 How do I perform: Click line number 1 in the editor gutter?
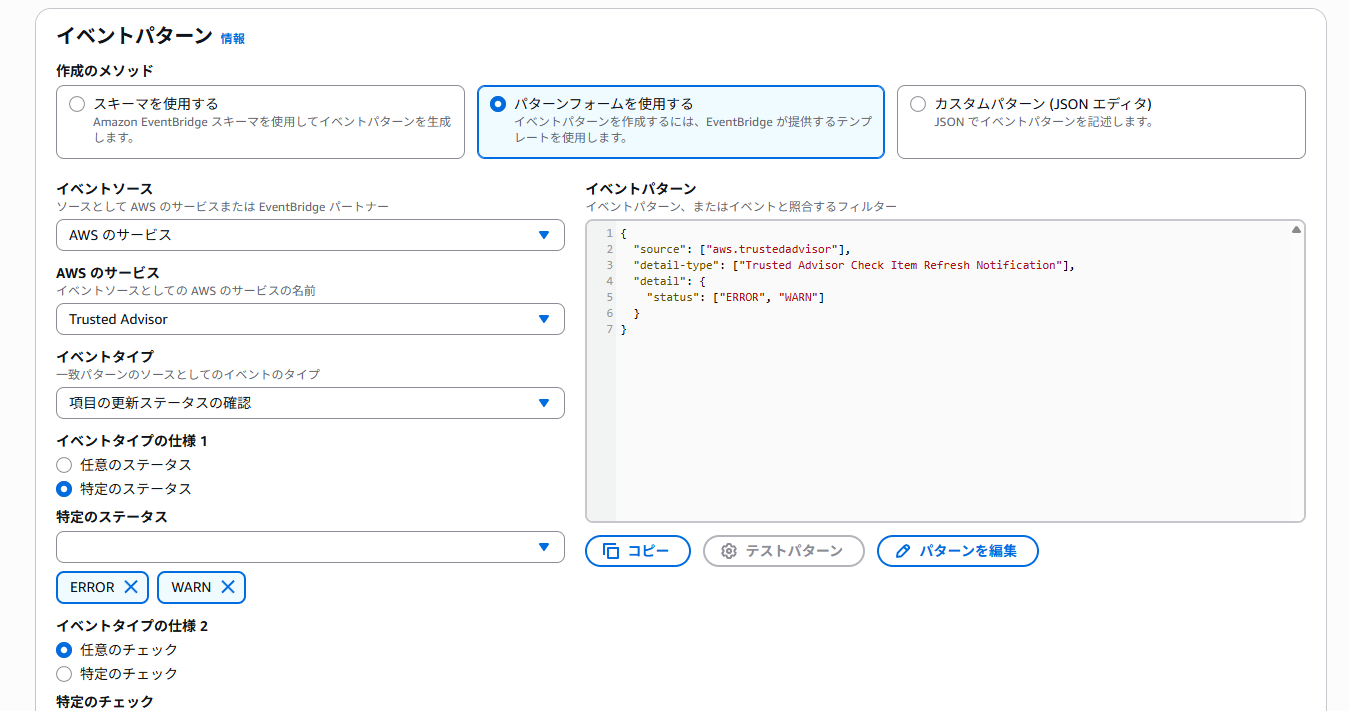(x=609, y=233)
